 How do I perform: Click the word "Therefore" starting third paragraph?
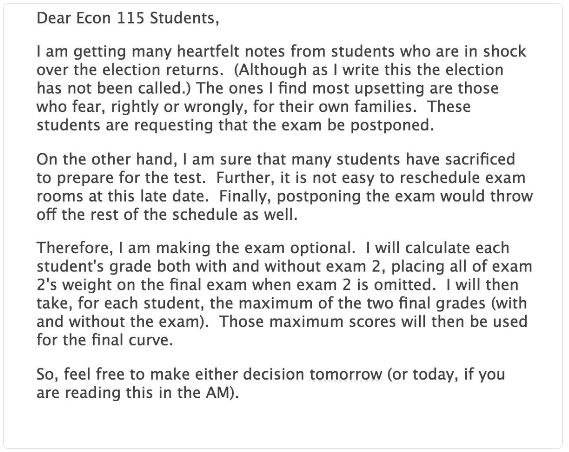73,248
